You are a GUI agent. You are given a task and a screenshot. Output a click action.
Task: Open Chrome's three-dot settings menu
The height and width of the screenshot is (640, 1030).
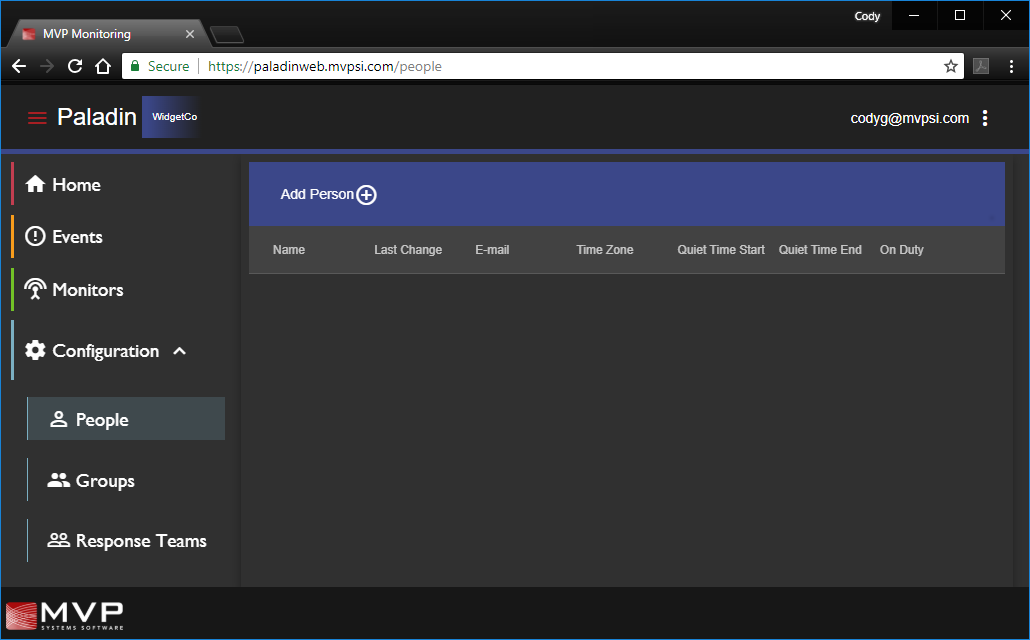point(1012,67)
